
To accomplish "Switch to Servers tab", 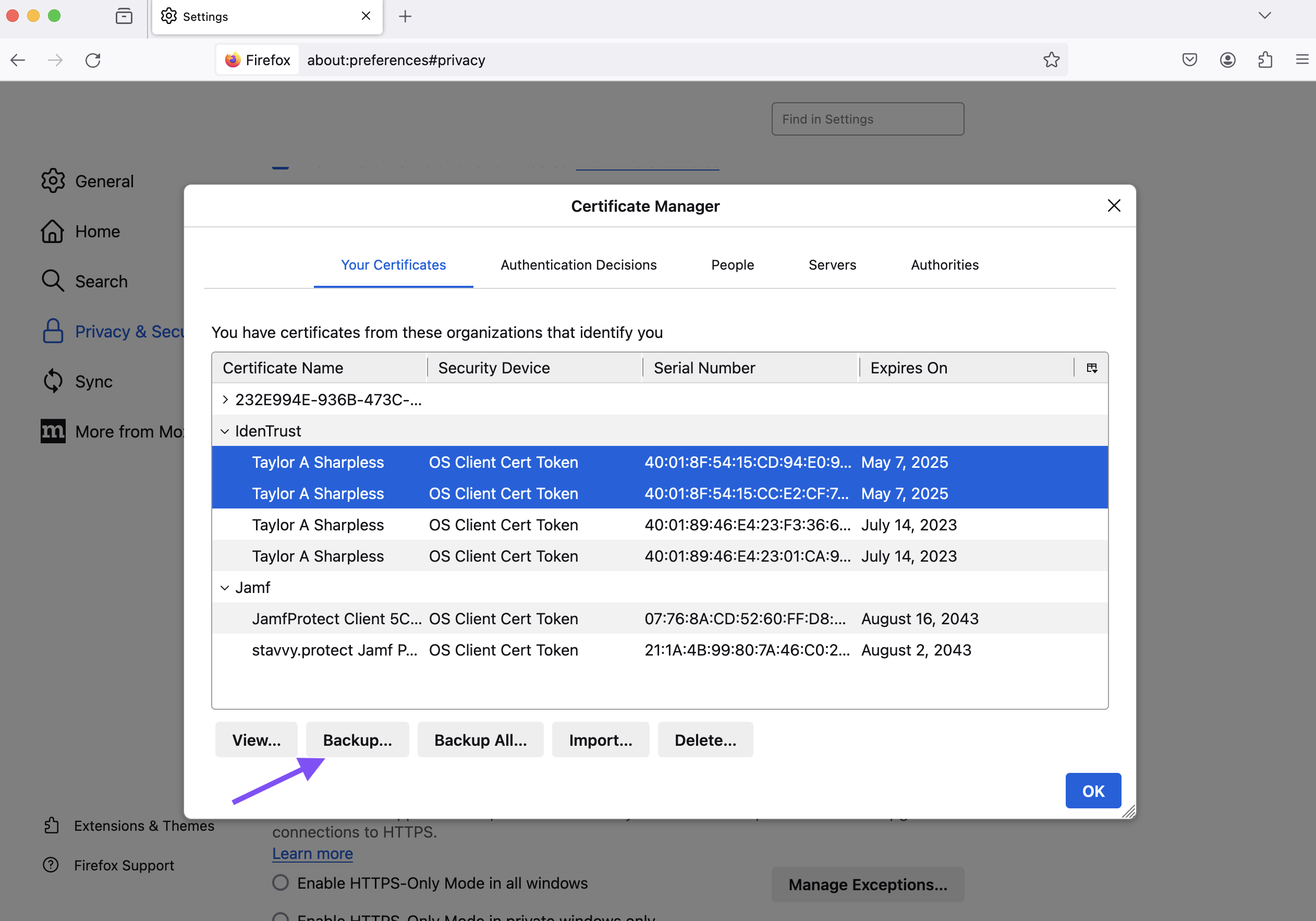I will point(832,265).
